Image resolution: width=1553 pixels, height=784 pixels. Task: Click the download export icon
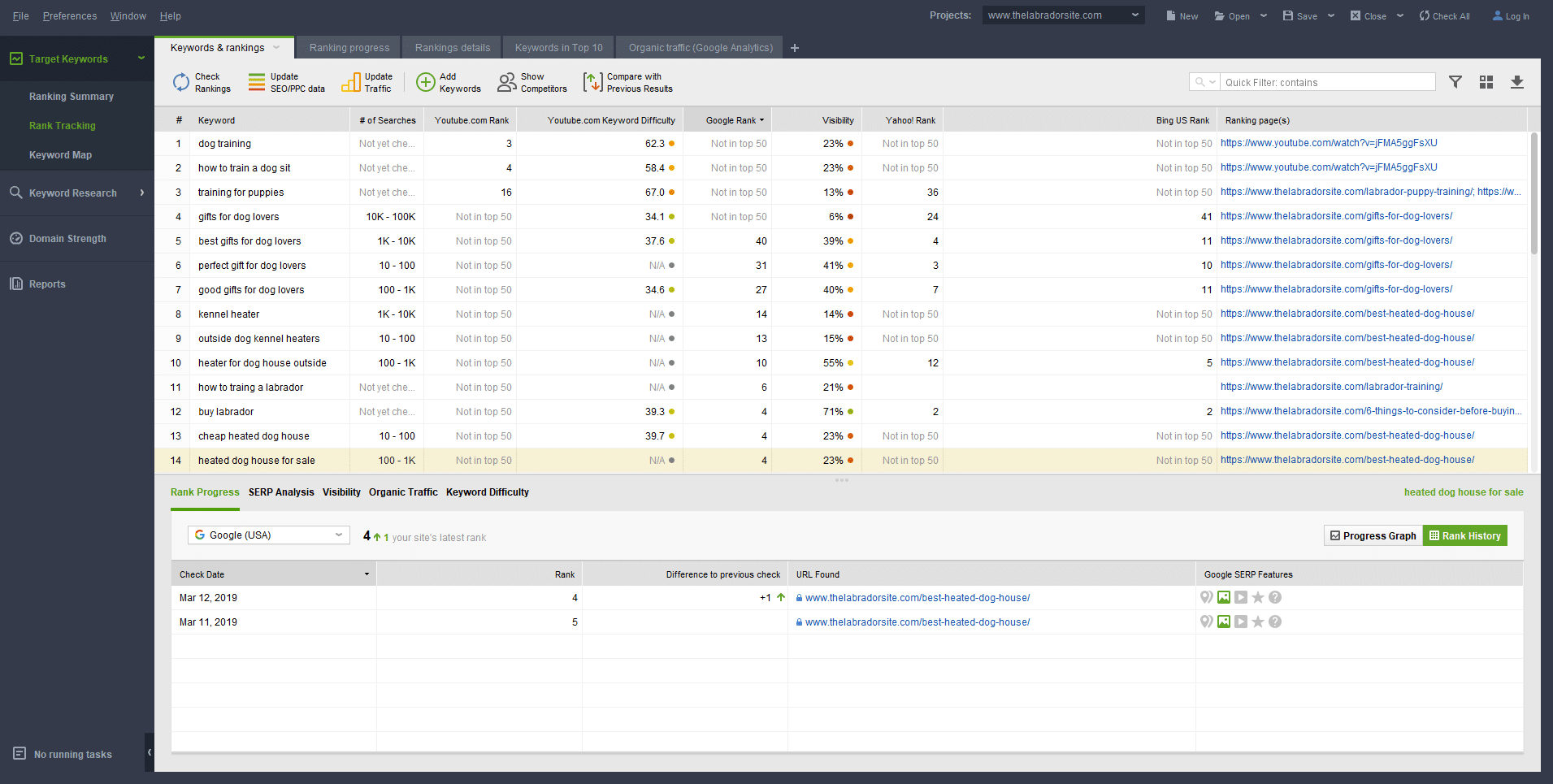1516,82
